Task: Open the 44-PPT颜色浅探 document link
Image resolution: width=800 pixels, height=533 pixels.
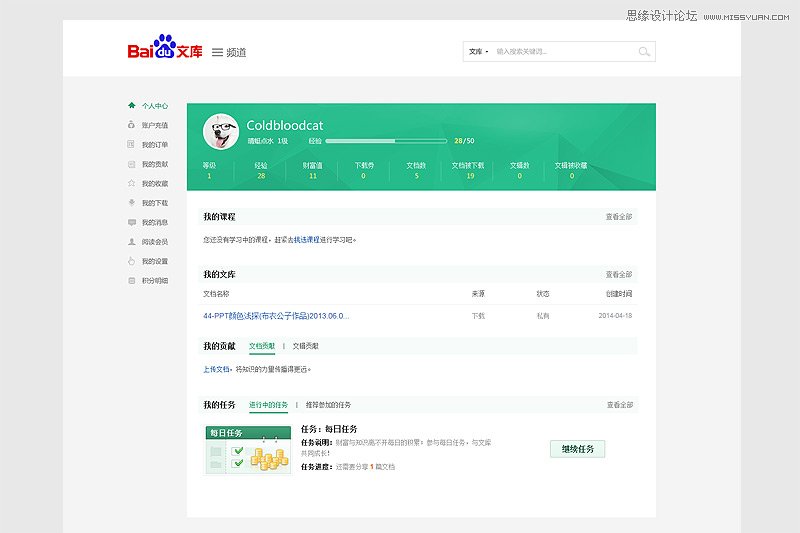Action: coord(276,316)
